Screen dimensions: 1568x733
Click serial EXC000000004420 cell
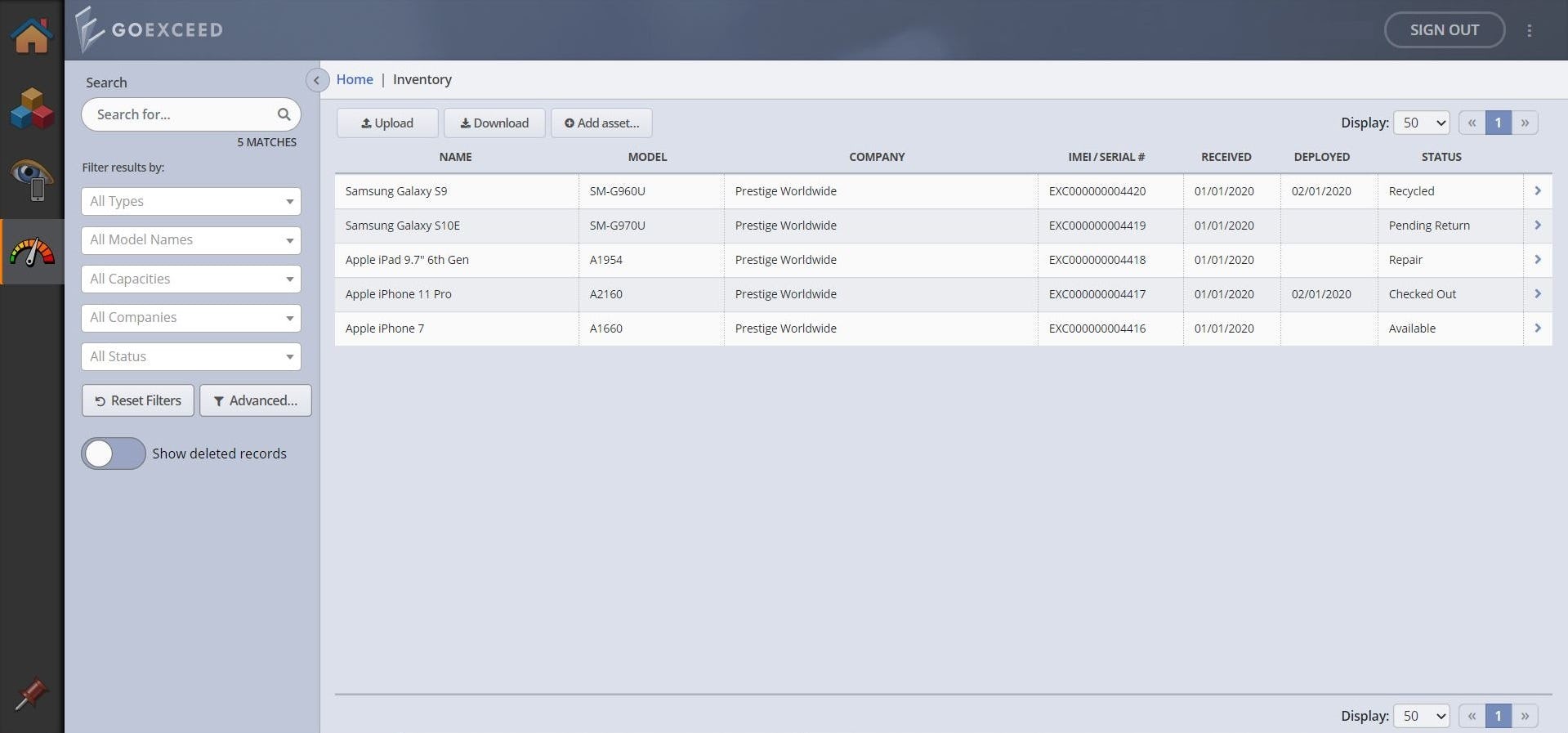1110,190
